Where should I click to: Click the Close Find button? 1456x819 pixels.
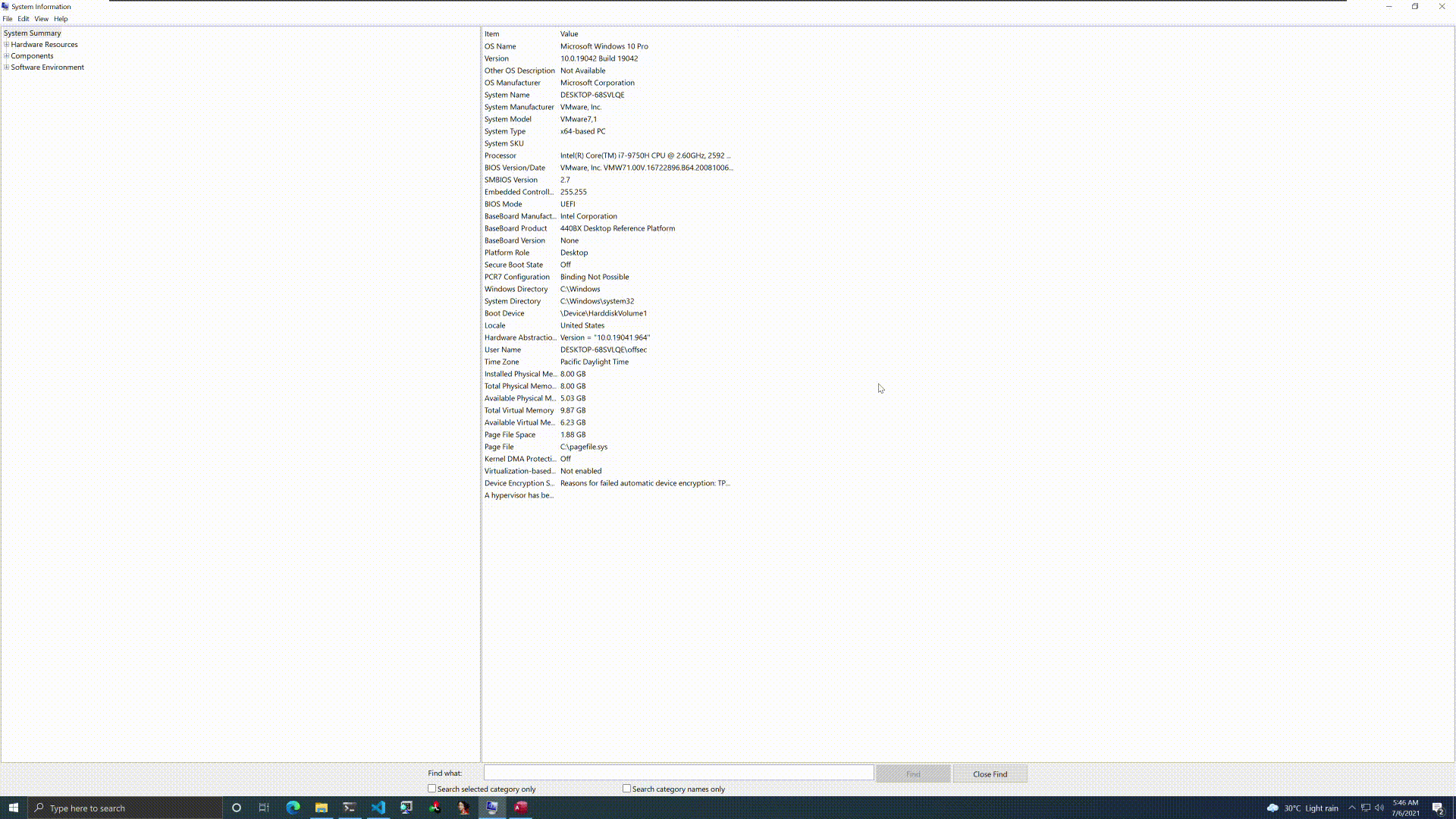[990, 773]
